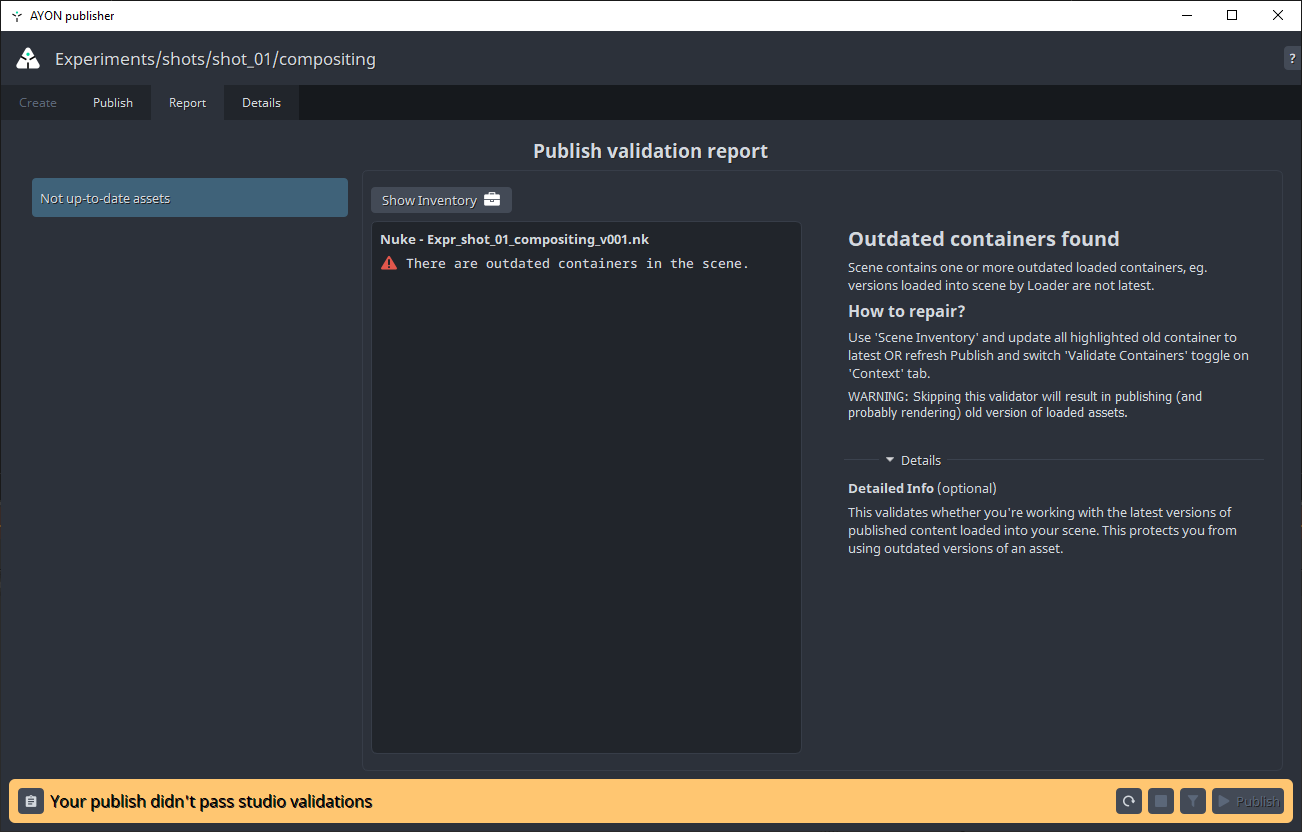Select 'Not up-to-date assets' validation item
The image size is (1302, 832).
point(190,198)
